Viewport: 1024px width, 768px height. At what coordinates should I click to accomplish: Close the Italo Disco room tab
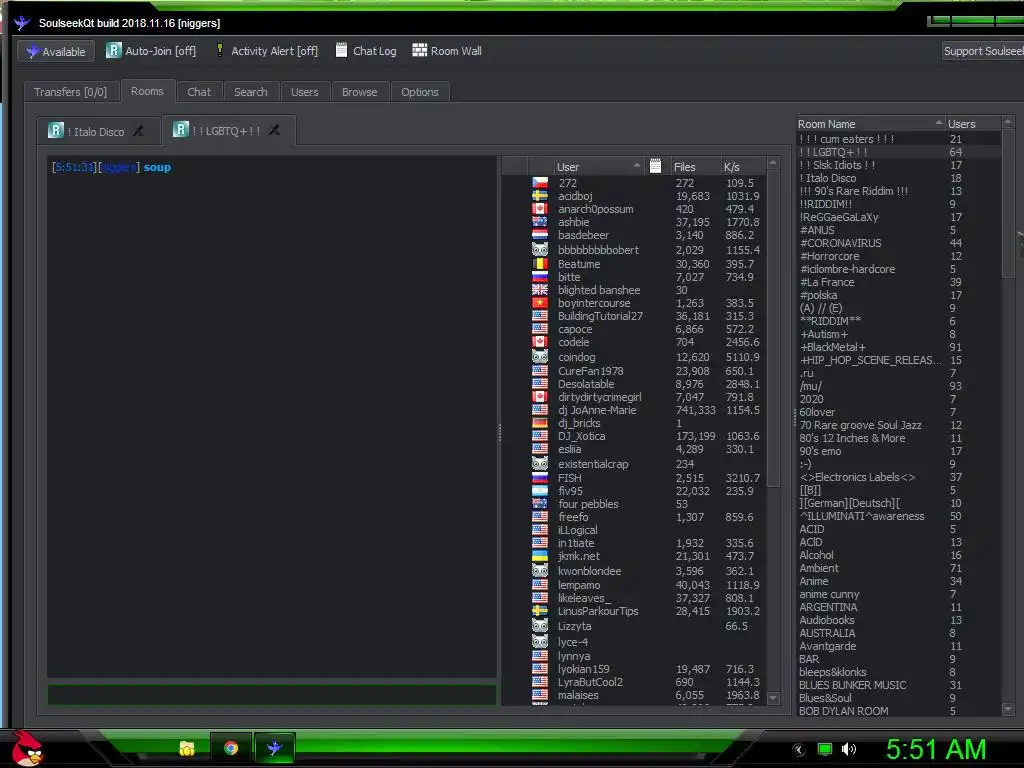pos(138,131)
